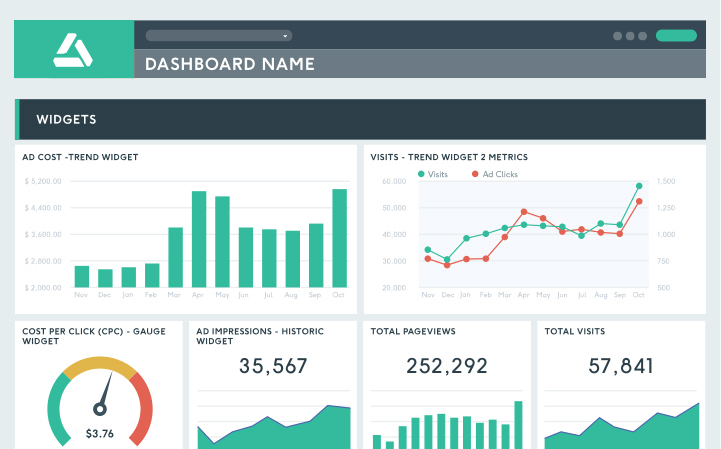Screen dimensions: 721x449
Task: Open the dropdown selector in the top bar
Action: [x=218, y=35]
